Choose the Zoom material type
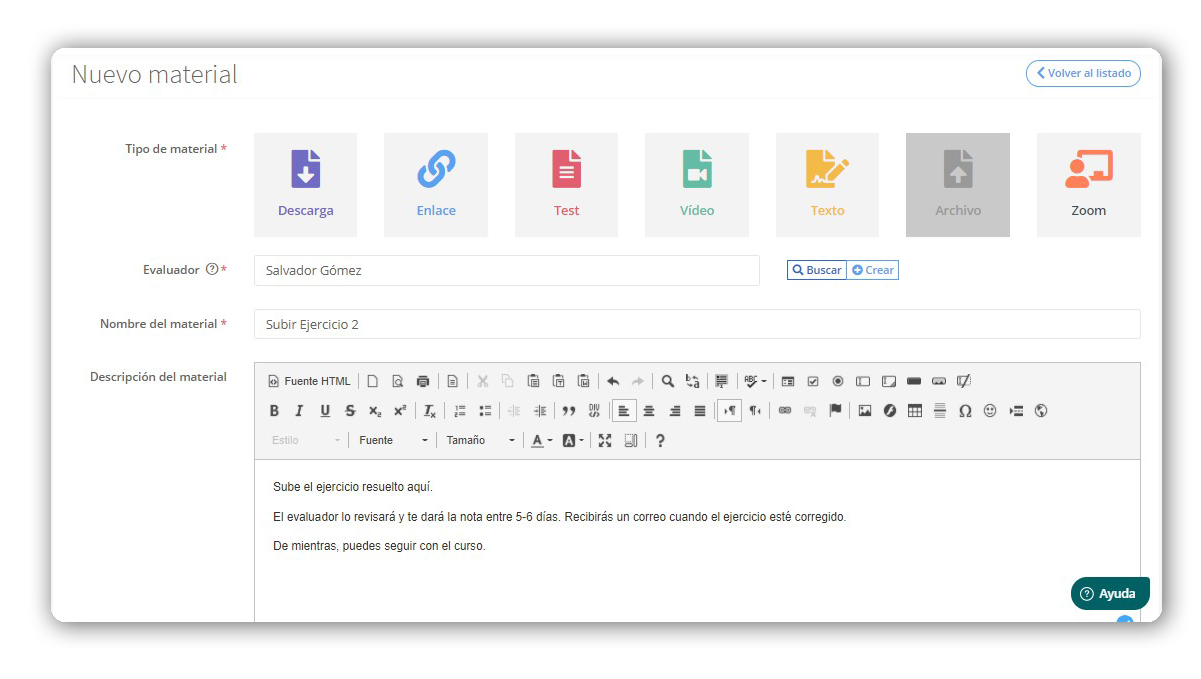 pos(1088,184)
